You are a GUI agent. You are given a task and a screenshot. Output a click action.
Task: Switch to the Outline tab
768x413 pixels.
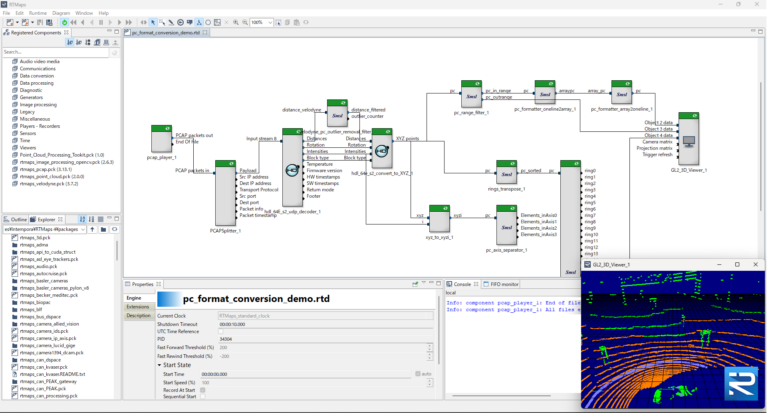(x=15, y=219)
